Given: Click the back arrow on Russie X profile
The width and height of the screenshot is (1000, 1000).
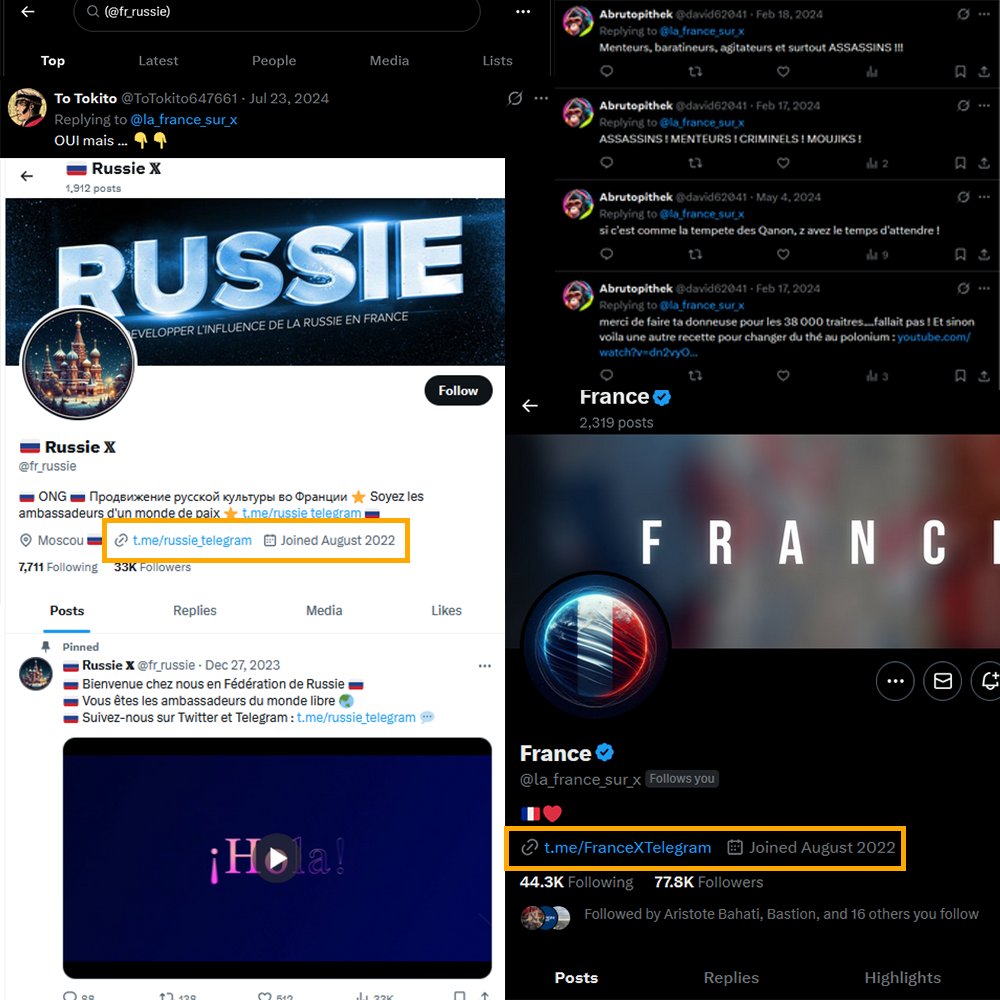Looking at the screenshot, I should (x=27, y=176).
